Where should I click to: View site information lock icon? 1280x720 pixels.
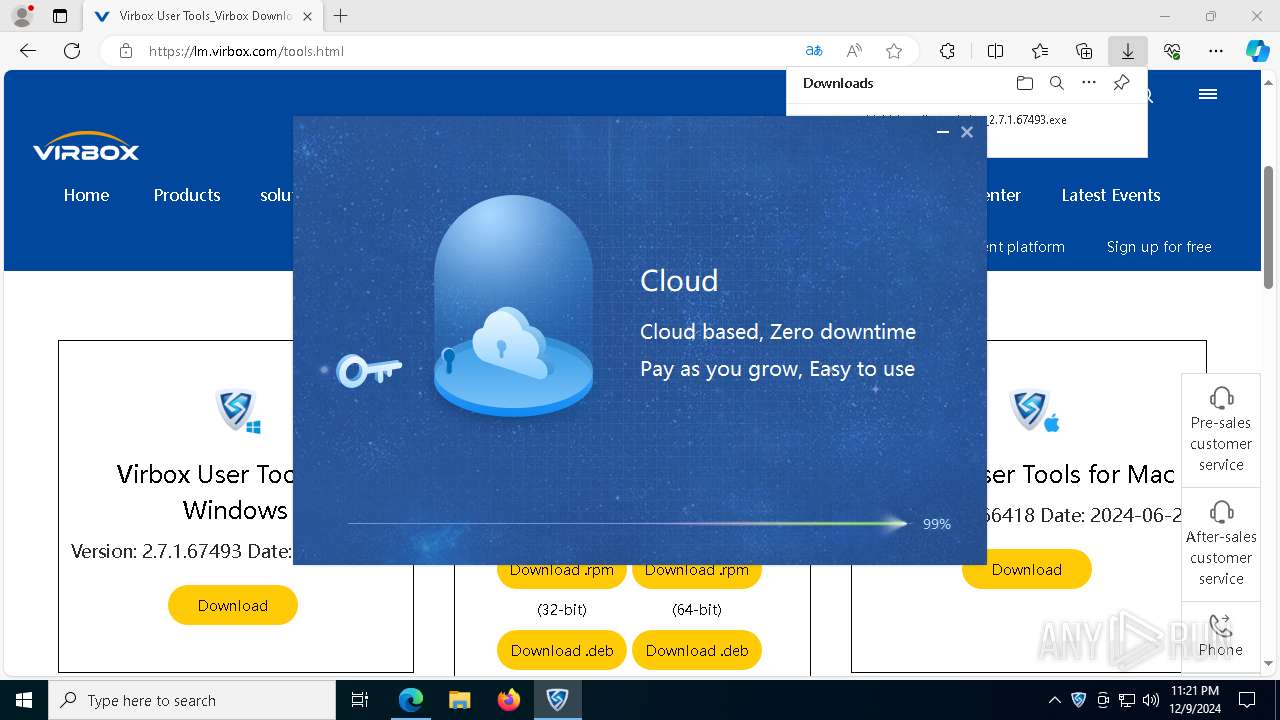[x=126, y=51]
